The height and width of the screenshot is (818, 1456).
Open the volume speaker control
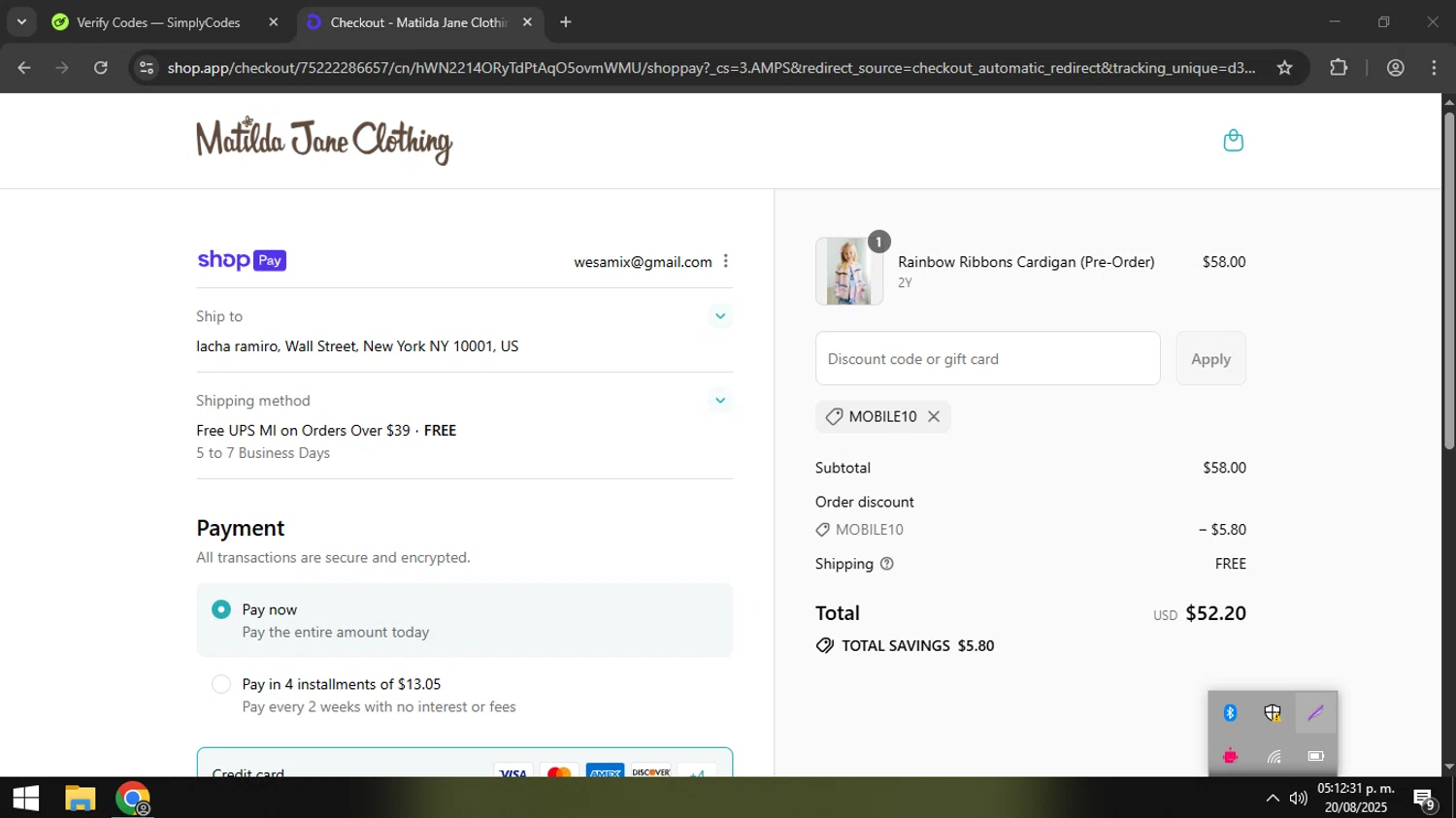click(x=1298, y=799)
